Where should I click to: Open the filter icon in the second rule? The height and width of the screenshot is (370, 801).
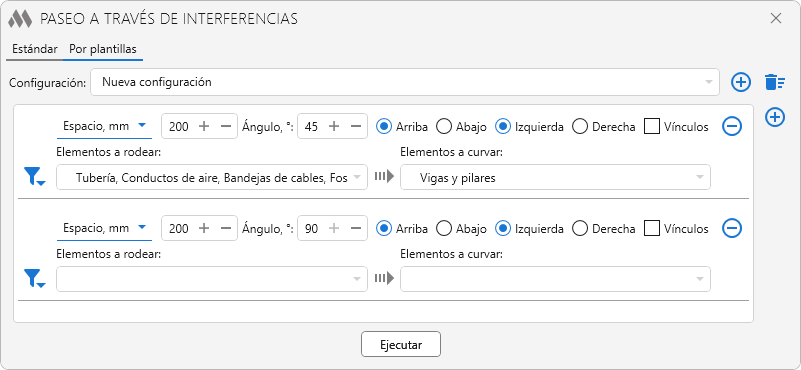[34, 279]
